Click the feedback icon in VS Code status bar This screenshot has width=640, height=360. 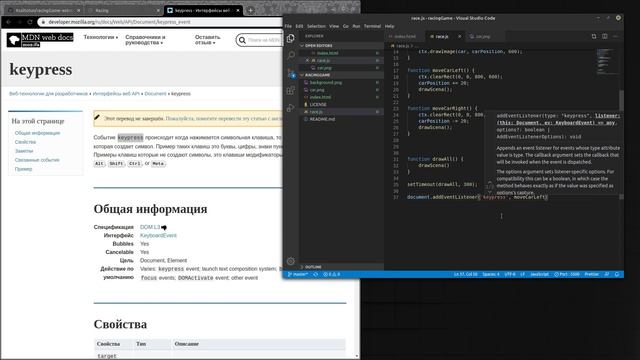(x=607, y=274)
